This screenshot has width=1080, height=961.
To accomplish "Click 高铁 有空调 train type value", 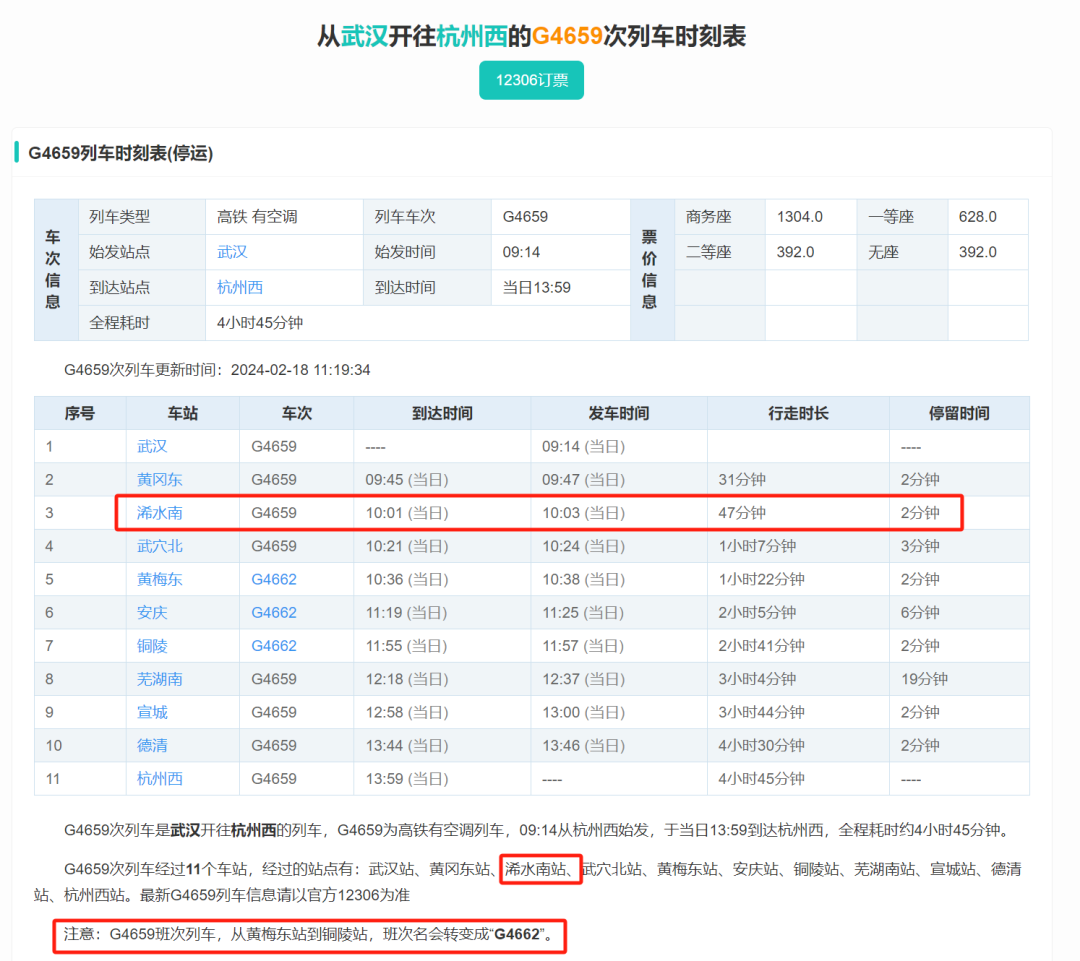I will pos(257,217).
